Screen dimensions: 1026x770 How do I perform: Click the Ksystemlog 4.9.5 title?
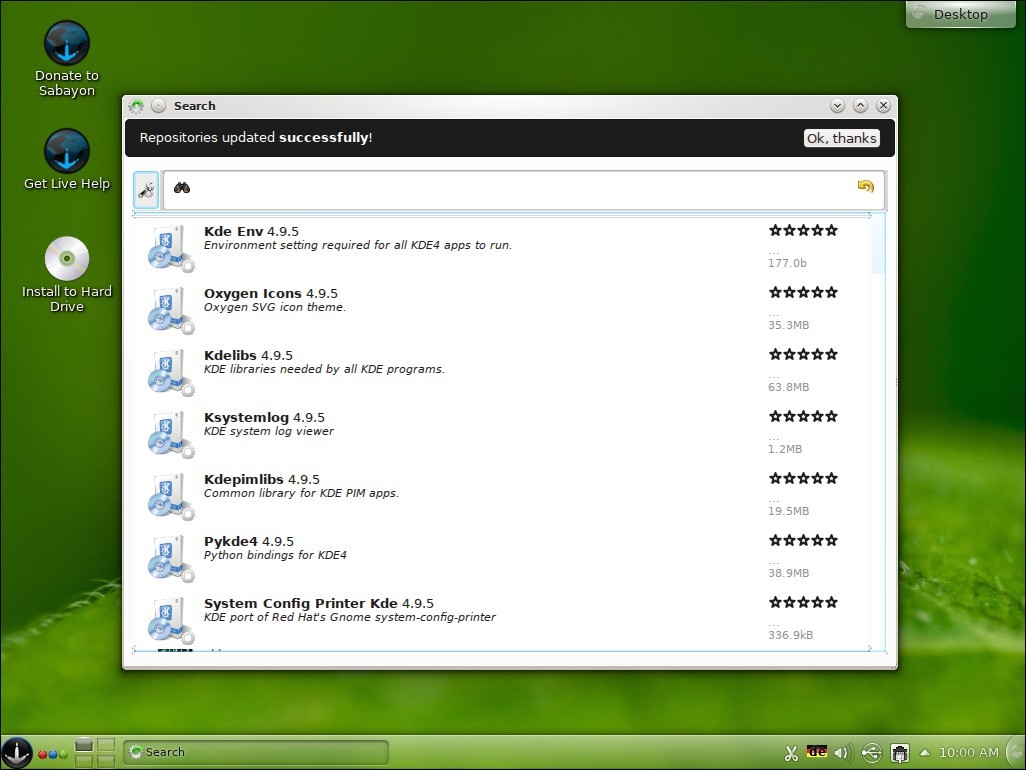click(x=264, y=417)
